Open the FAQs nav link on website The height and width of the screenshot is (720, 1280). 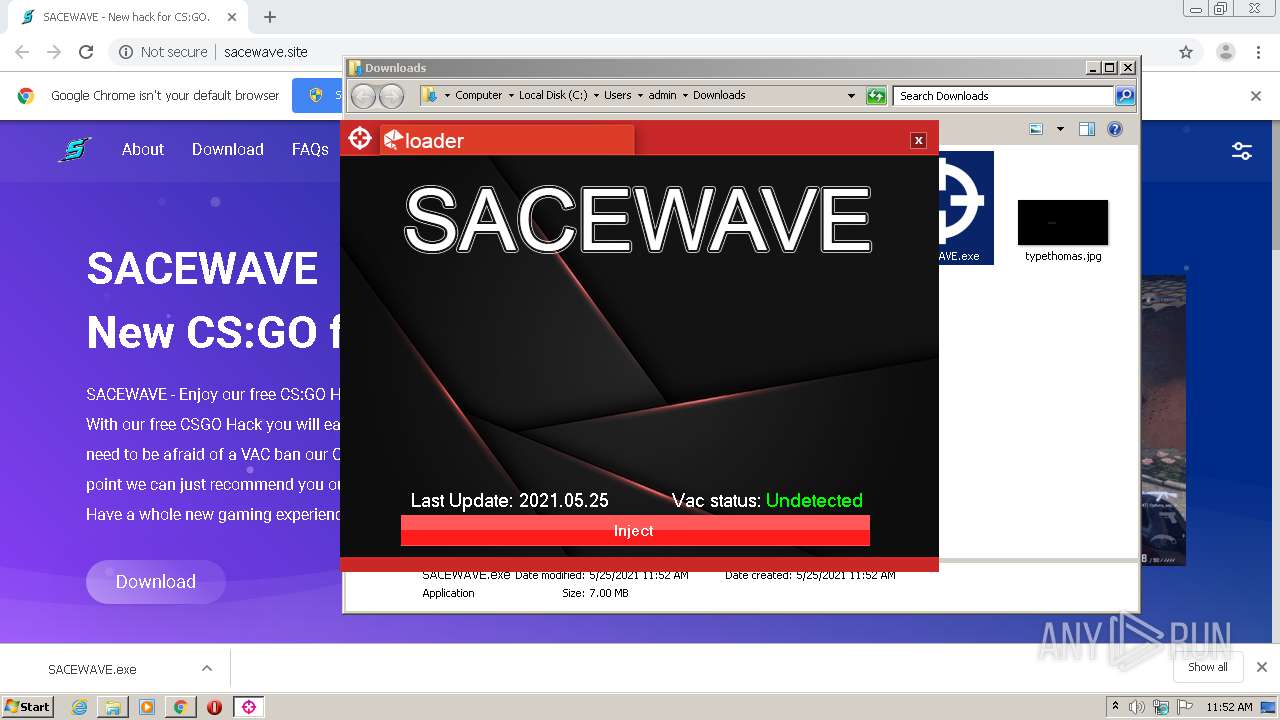(310, 149)
